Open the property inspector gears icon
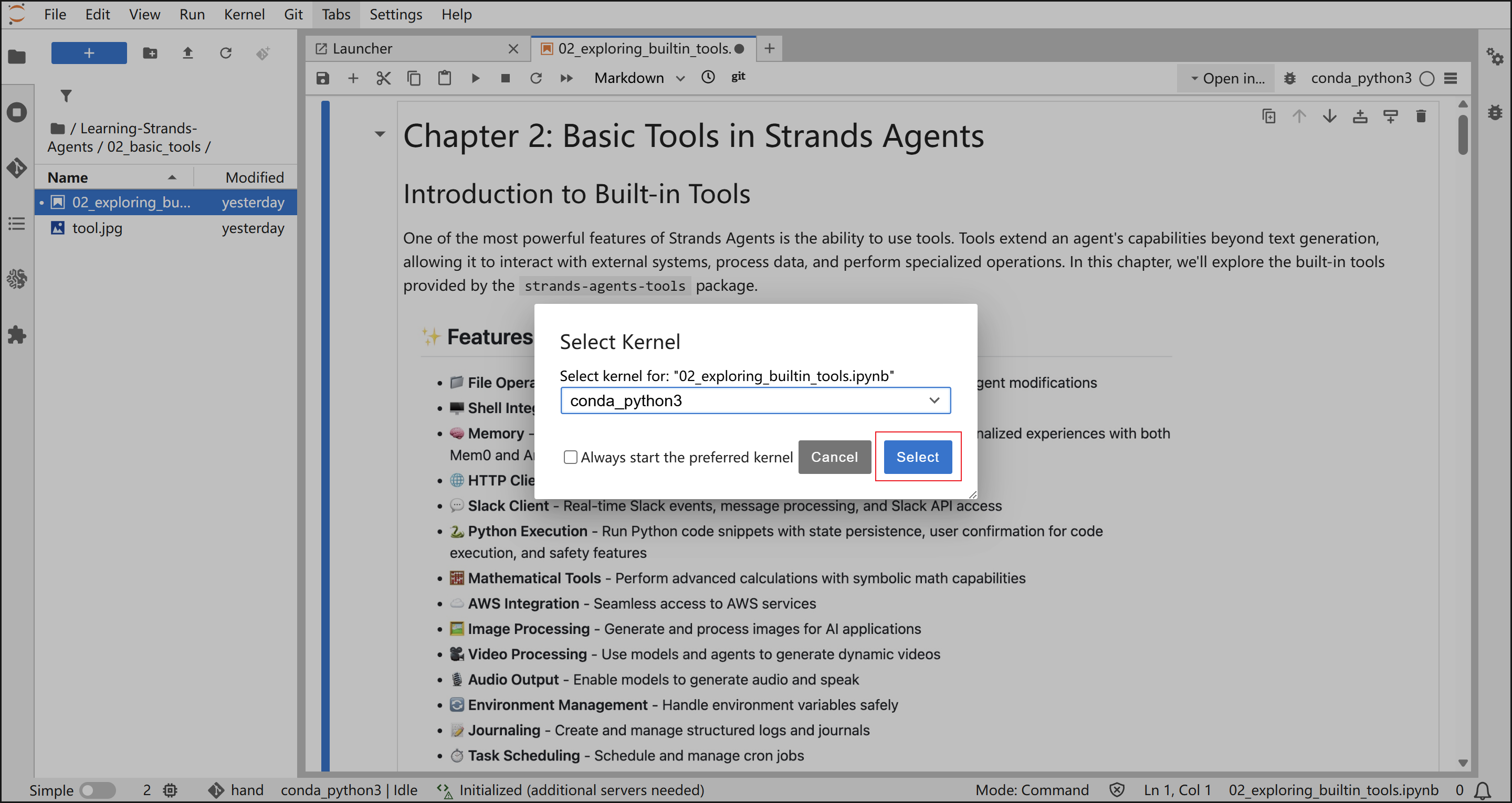Viewport: 1512px width, 803px height. [x=1494, y=56]
